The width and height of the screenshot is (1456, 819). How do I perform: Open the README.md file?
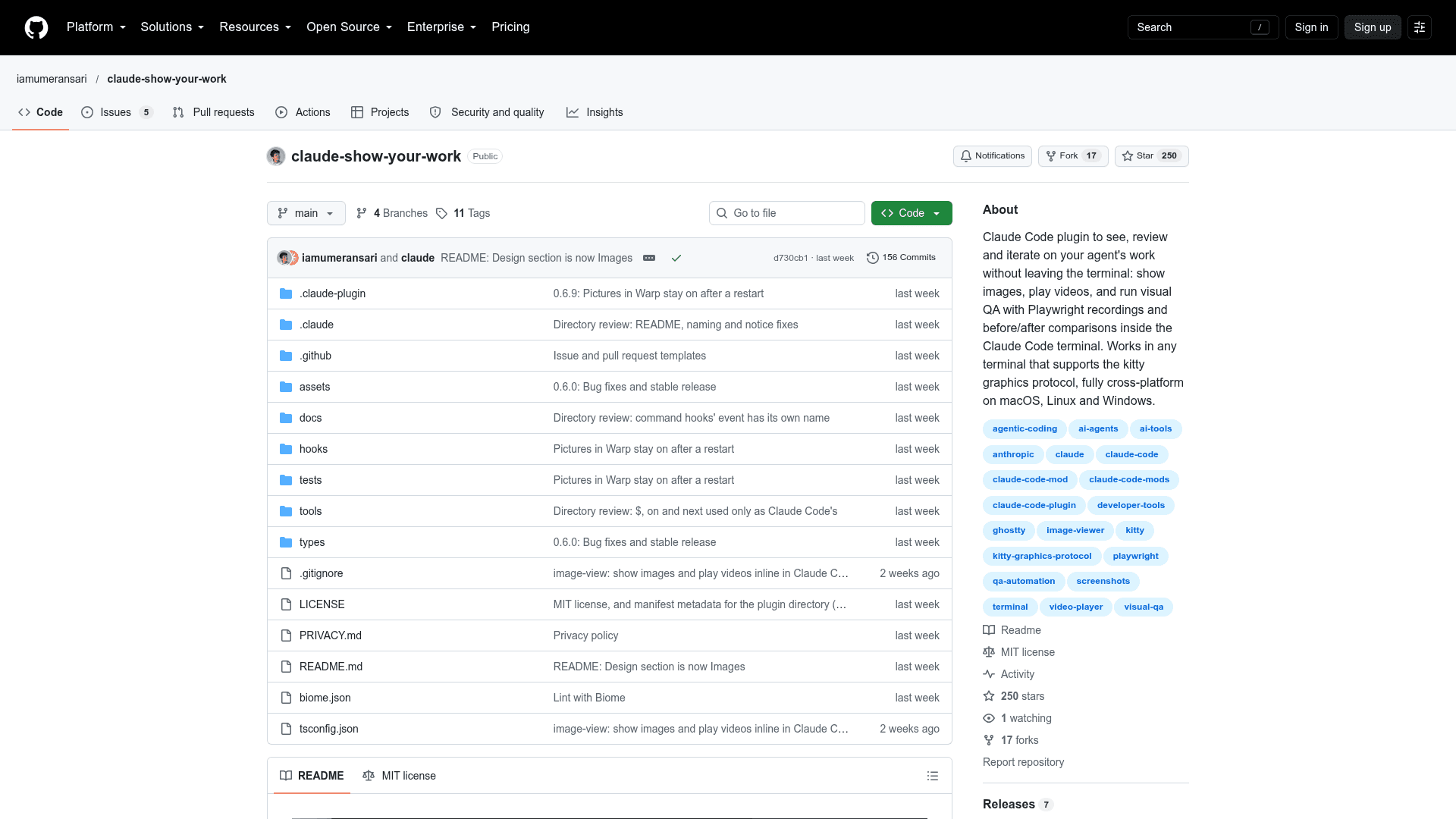[x=331, y=667]
